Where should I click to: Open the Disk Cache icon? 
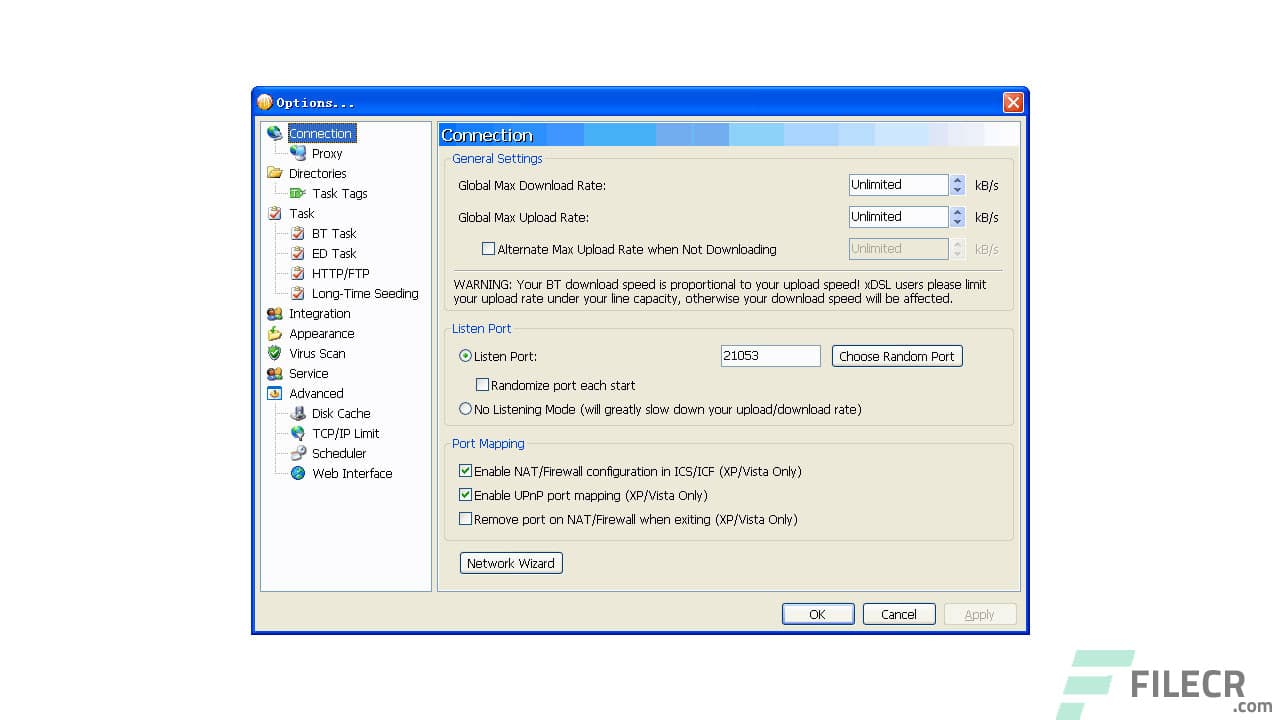click(298, 413)
